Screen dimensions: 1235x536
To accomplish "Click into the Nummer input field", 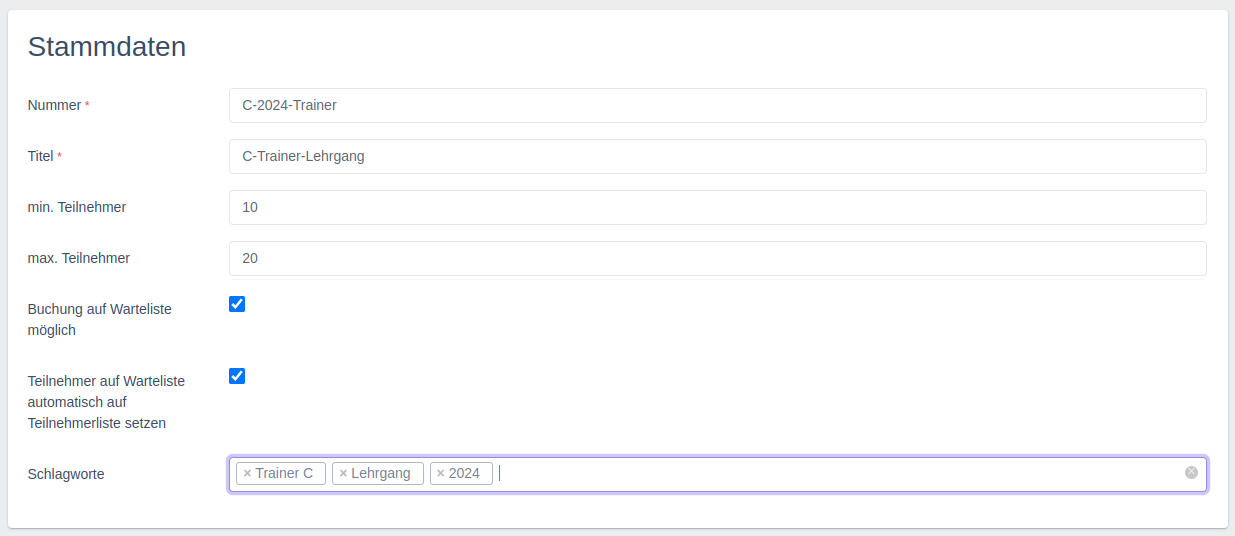I will click(717, 105).
